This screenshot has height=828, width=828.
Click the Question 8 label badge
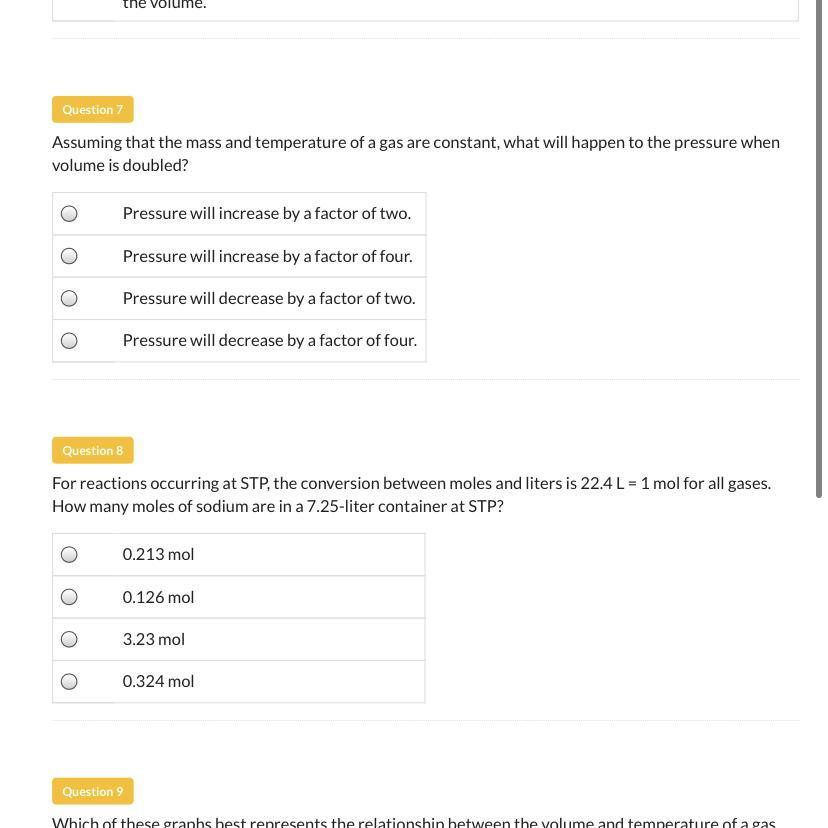(x=92, y=450)
